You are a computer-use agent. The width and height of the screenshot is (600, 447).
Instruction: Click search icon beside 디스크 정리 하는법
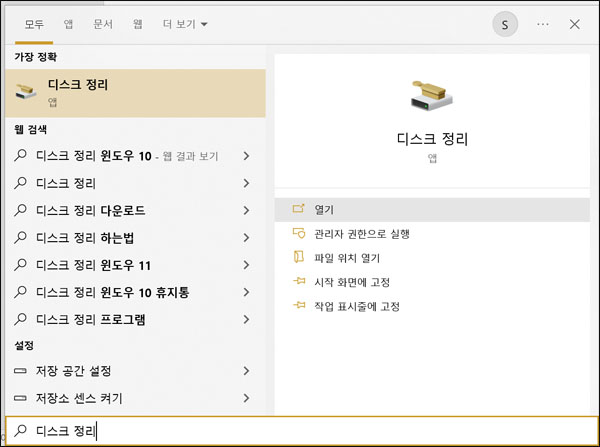[x=21, y=237]
